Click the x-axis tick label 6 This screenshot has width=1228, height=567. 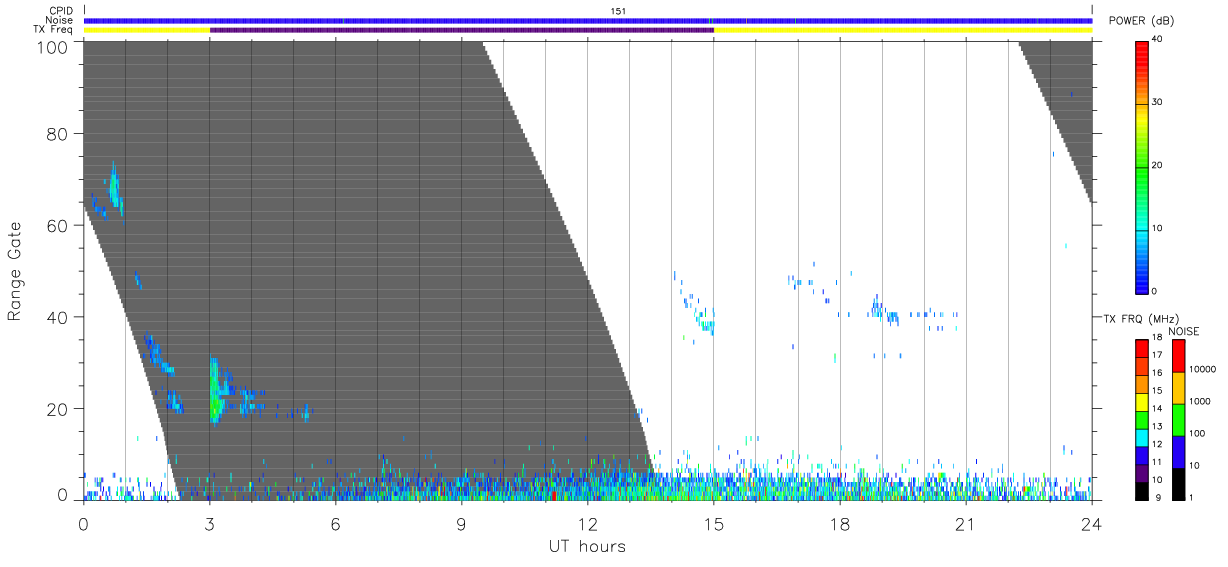pyautogui.click(x=336, y=524)
